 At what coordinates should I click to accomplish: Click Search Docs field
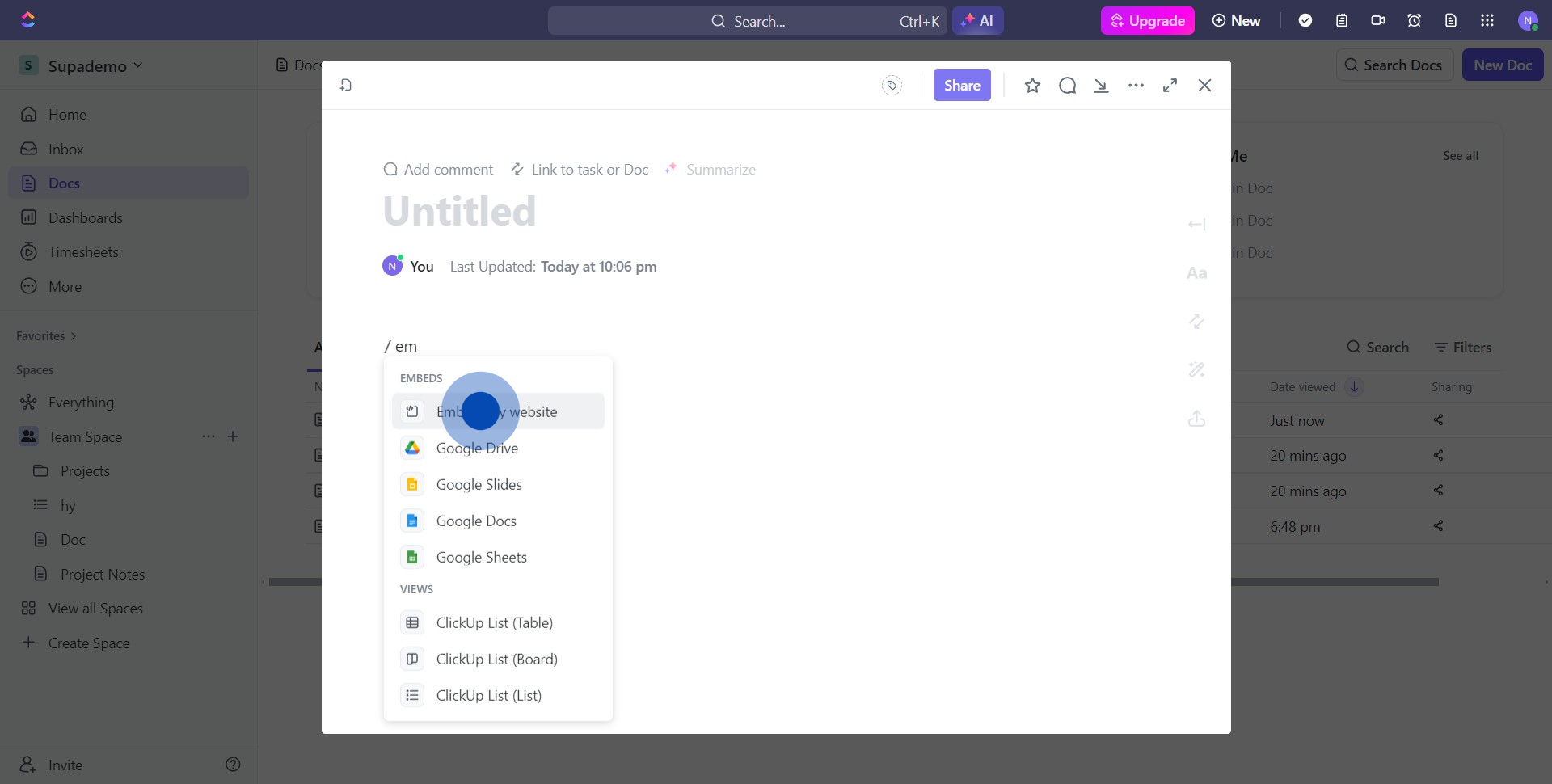click(1394, 65)
